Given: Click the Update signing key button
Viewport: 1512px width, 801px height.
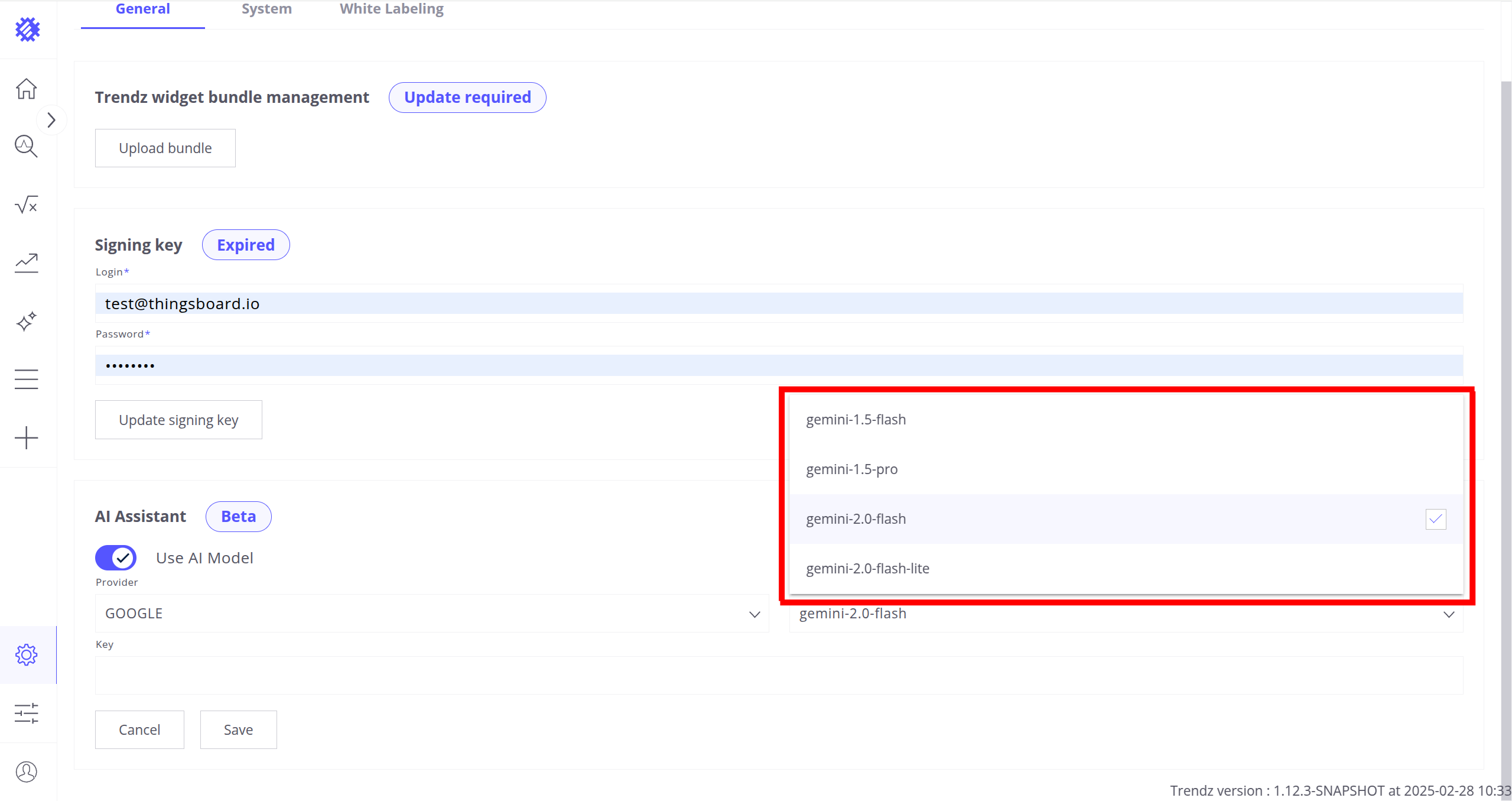Looking at the screenshot, I should [x=178, y=420].
